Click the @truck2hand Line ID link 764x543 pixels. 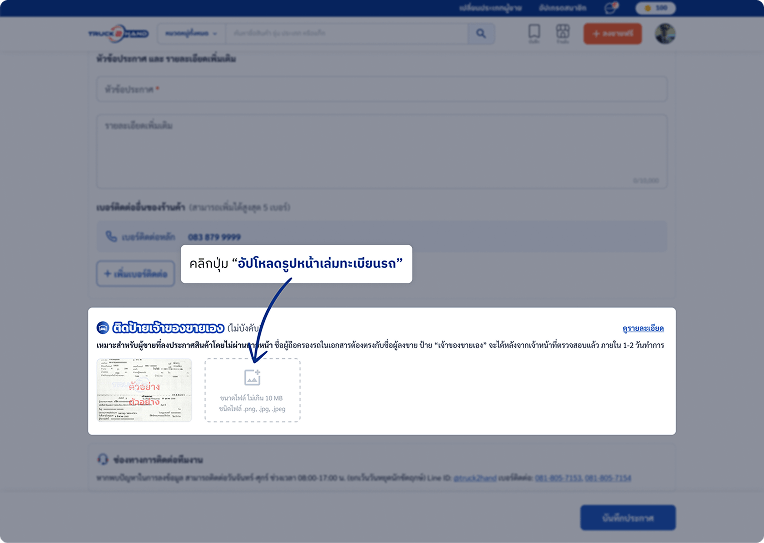pyautogui.click(x=475, y=478)
